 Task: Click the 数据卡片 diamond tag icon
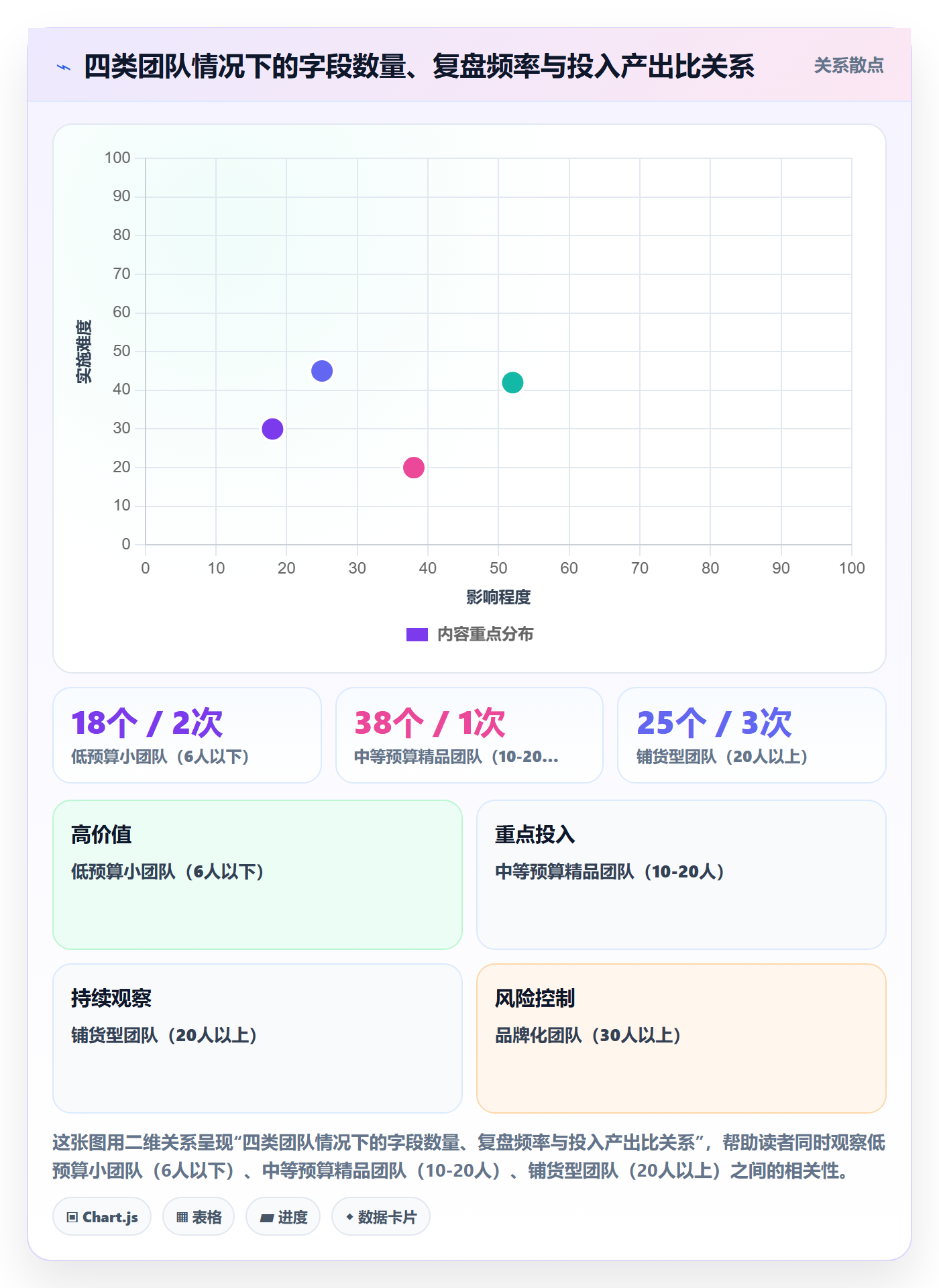(349, 1217)
